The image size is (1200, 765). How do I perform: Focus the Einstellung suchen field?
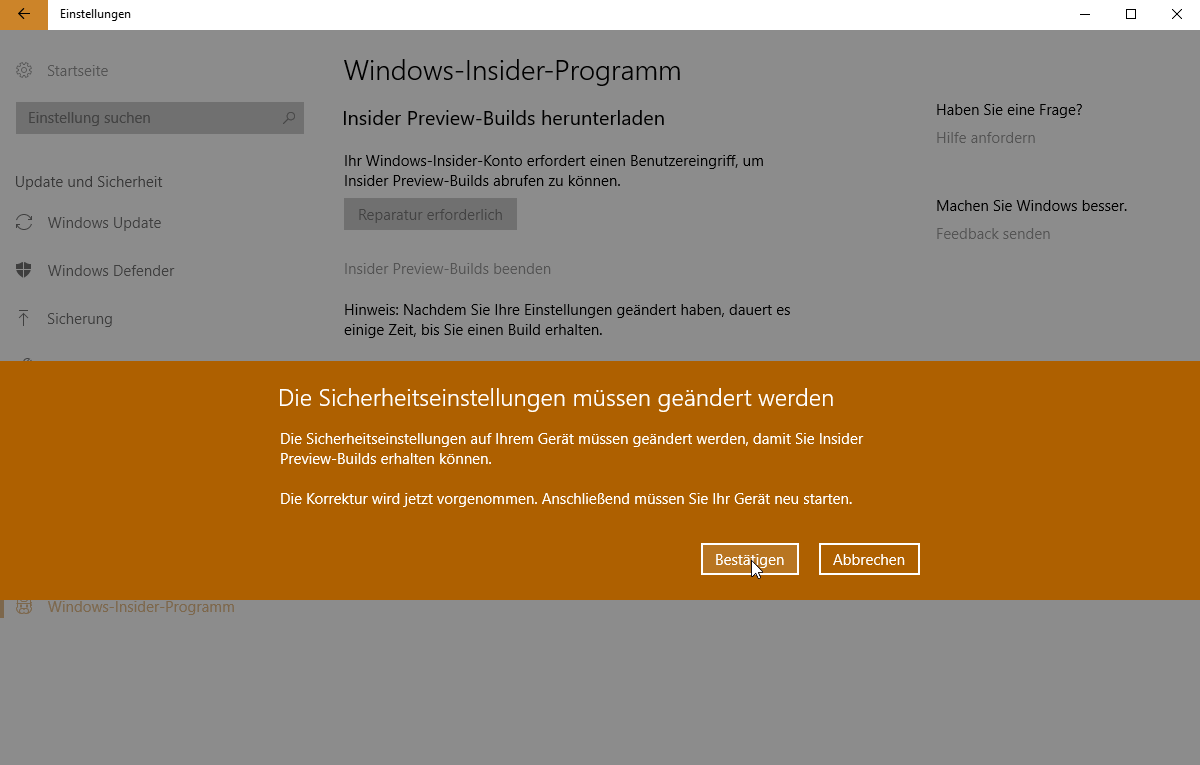tap(160, 118)
